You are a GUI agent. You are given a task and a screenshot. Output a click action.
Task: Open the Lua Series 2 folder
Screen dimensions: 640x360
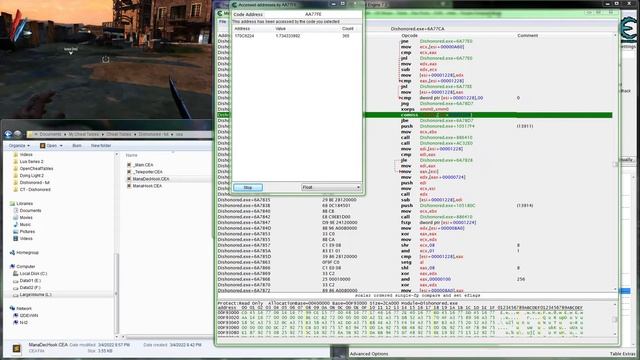(31, 162)
